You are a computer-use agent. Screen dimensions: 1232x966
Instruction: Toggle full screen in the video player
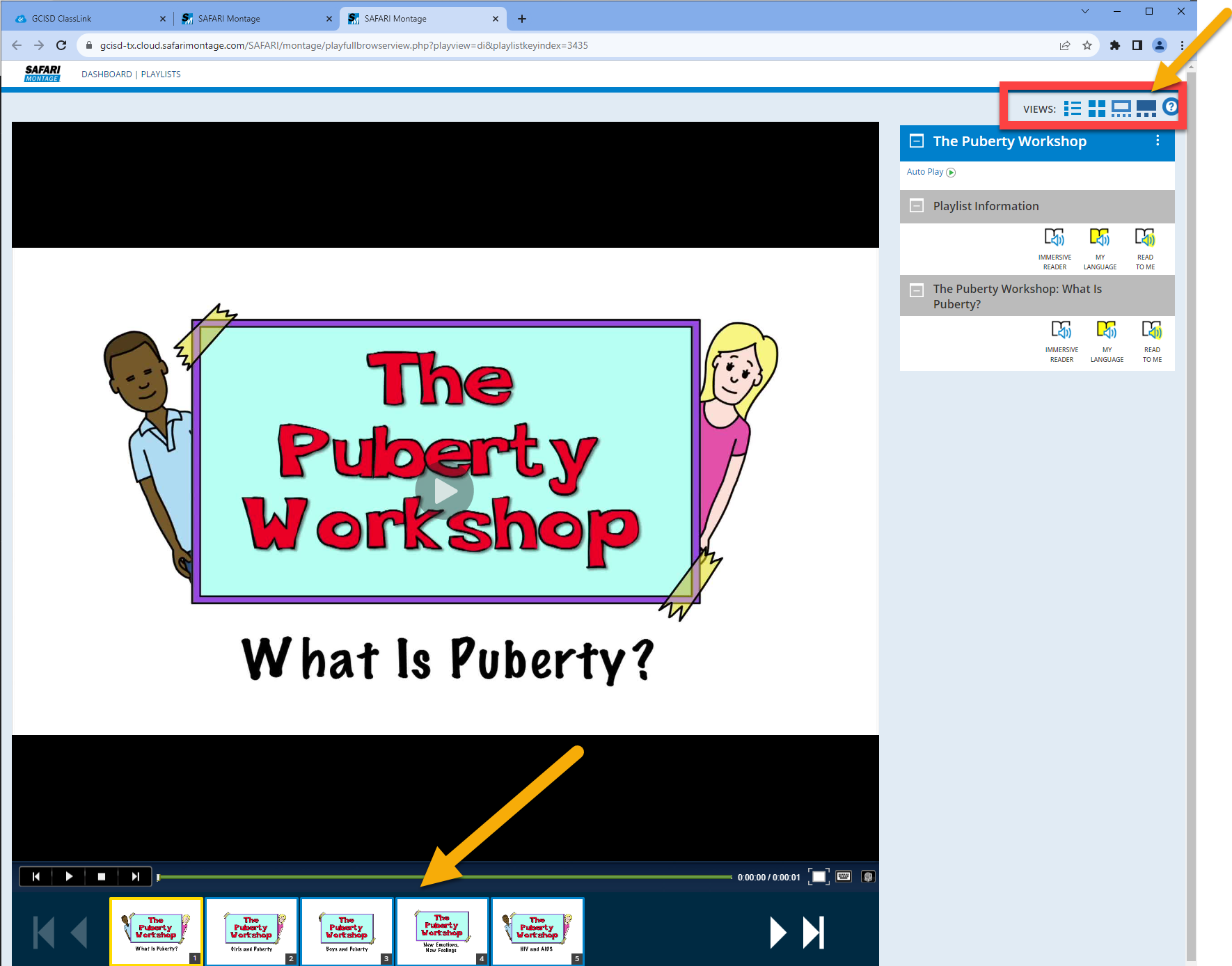819,877
